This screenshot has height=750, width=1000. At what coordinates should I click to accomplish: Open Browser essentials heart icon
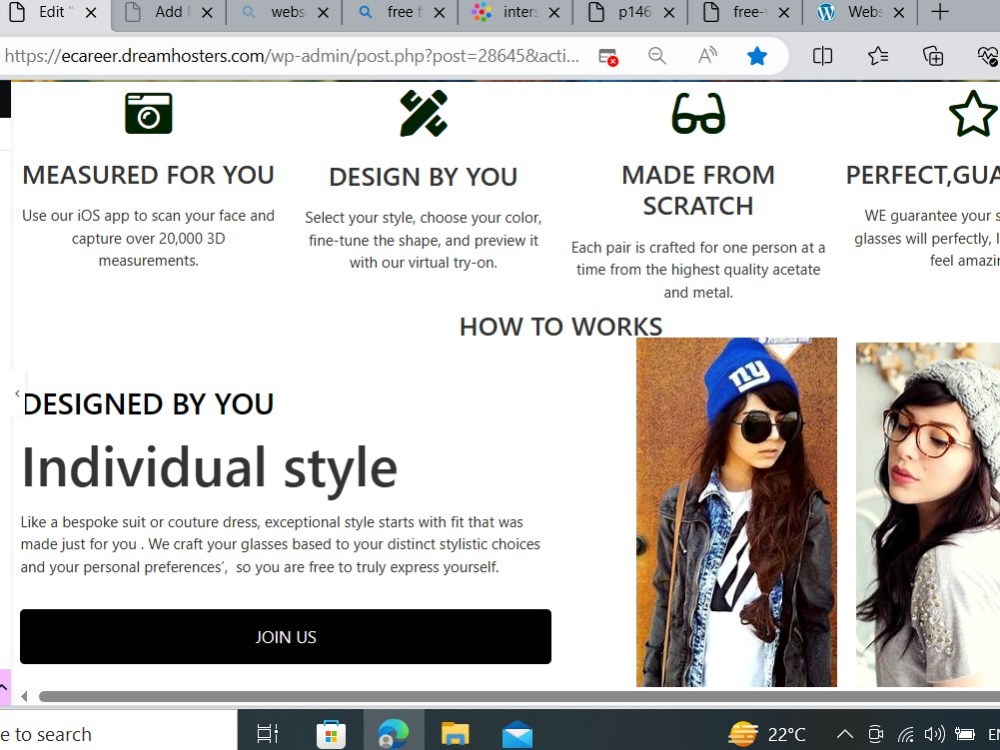988,56
